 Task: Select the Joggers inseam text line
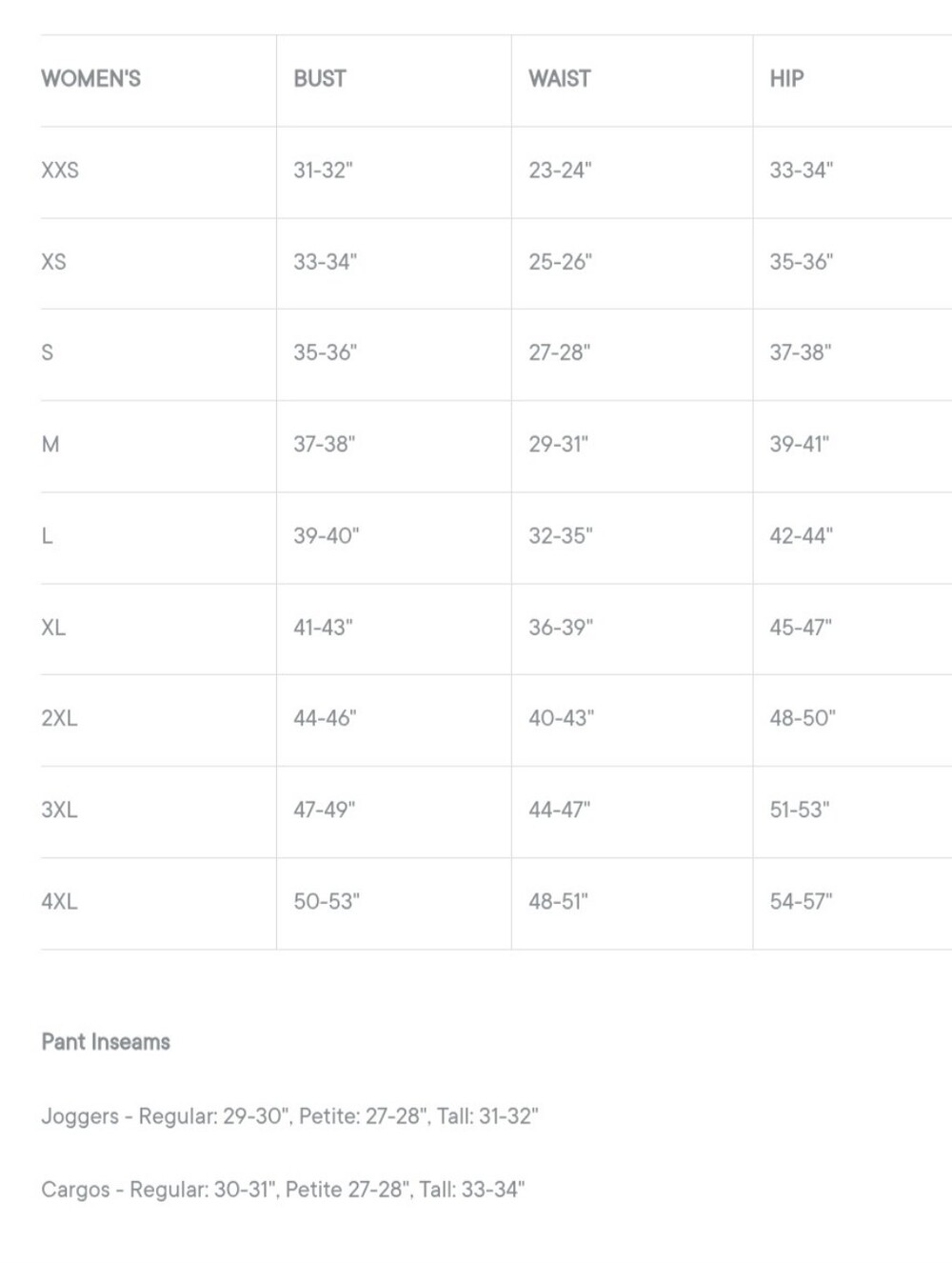(x=289, y=1116)
